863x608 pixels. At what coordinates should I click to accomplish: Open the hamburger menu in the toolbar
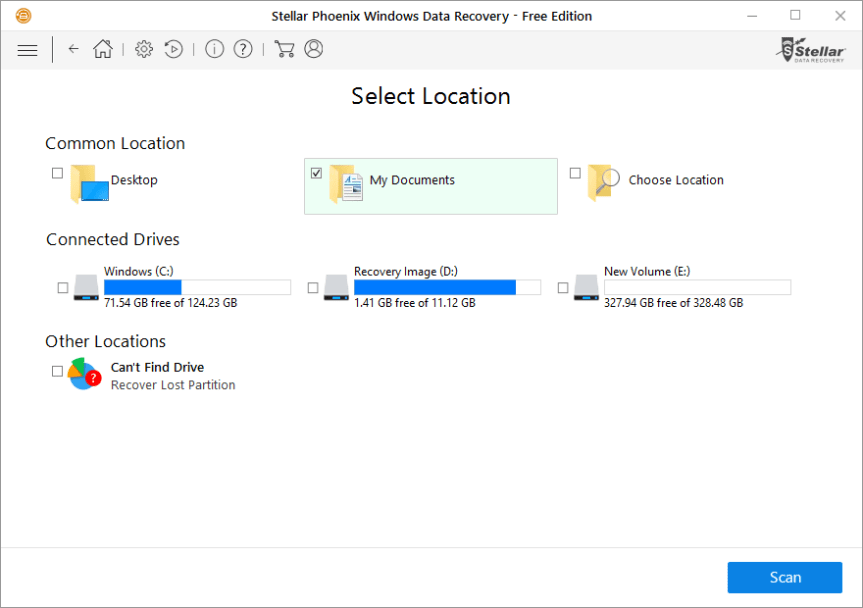click(28, 49)
